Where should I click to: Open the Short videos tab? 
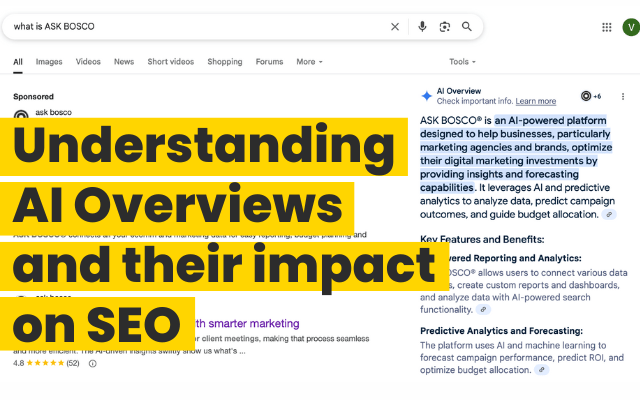coord(171,62)
